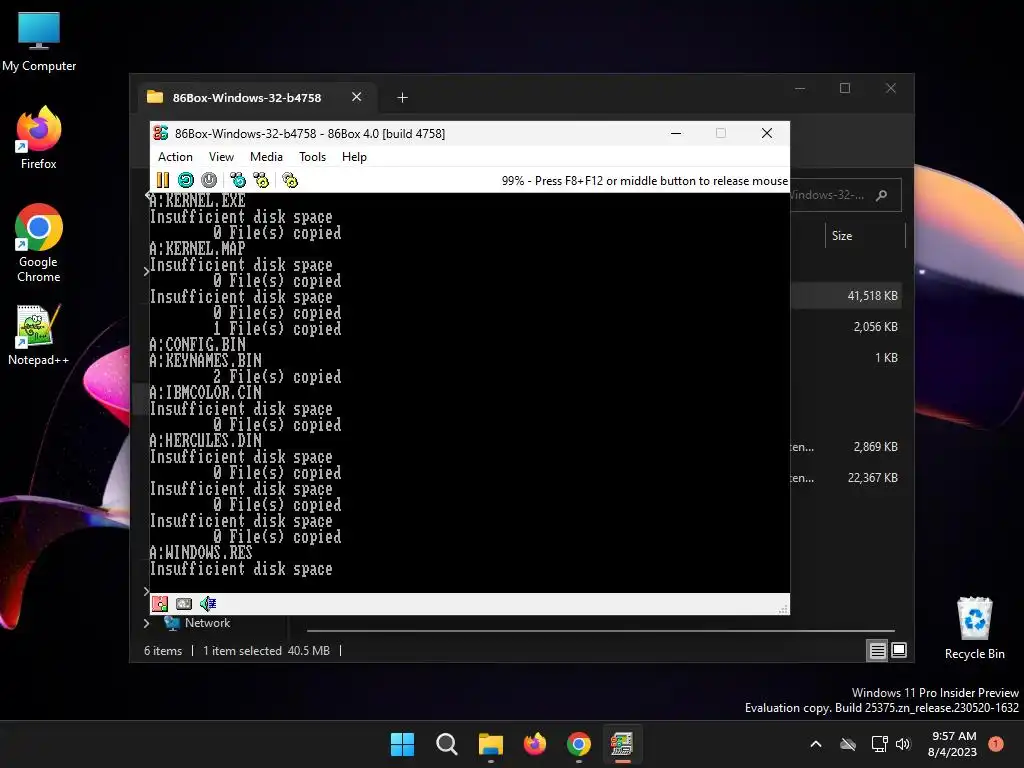Open the volume tray icon
The width and height of the screenshot is (1024, 768).
pyautogui.click(x=903, y=744)
